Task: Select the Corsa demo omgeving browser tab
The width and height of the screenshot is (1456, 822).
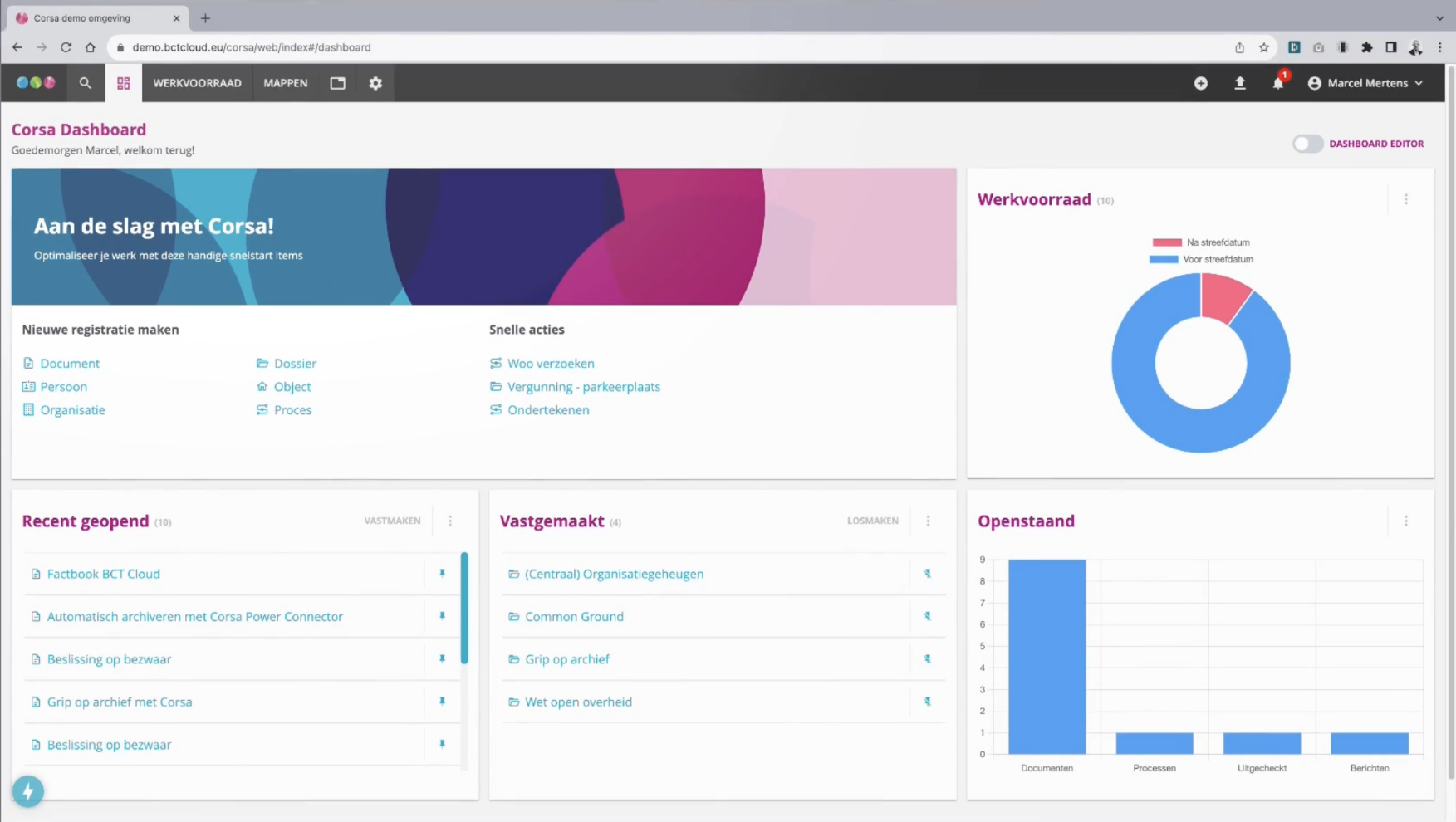Action: tap(97, 17)
